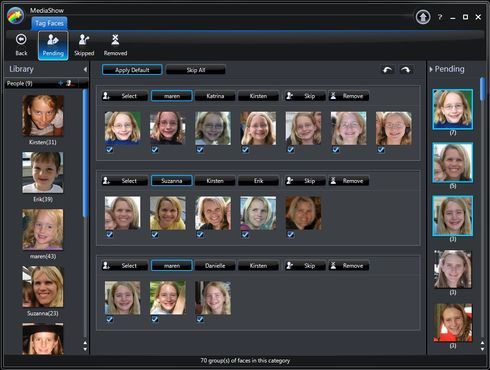Add a new person with the plus icon
The width and height of the screenshot is (490, 370).
coord(60,83)
